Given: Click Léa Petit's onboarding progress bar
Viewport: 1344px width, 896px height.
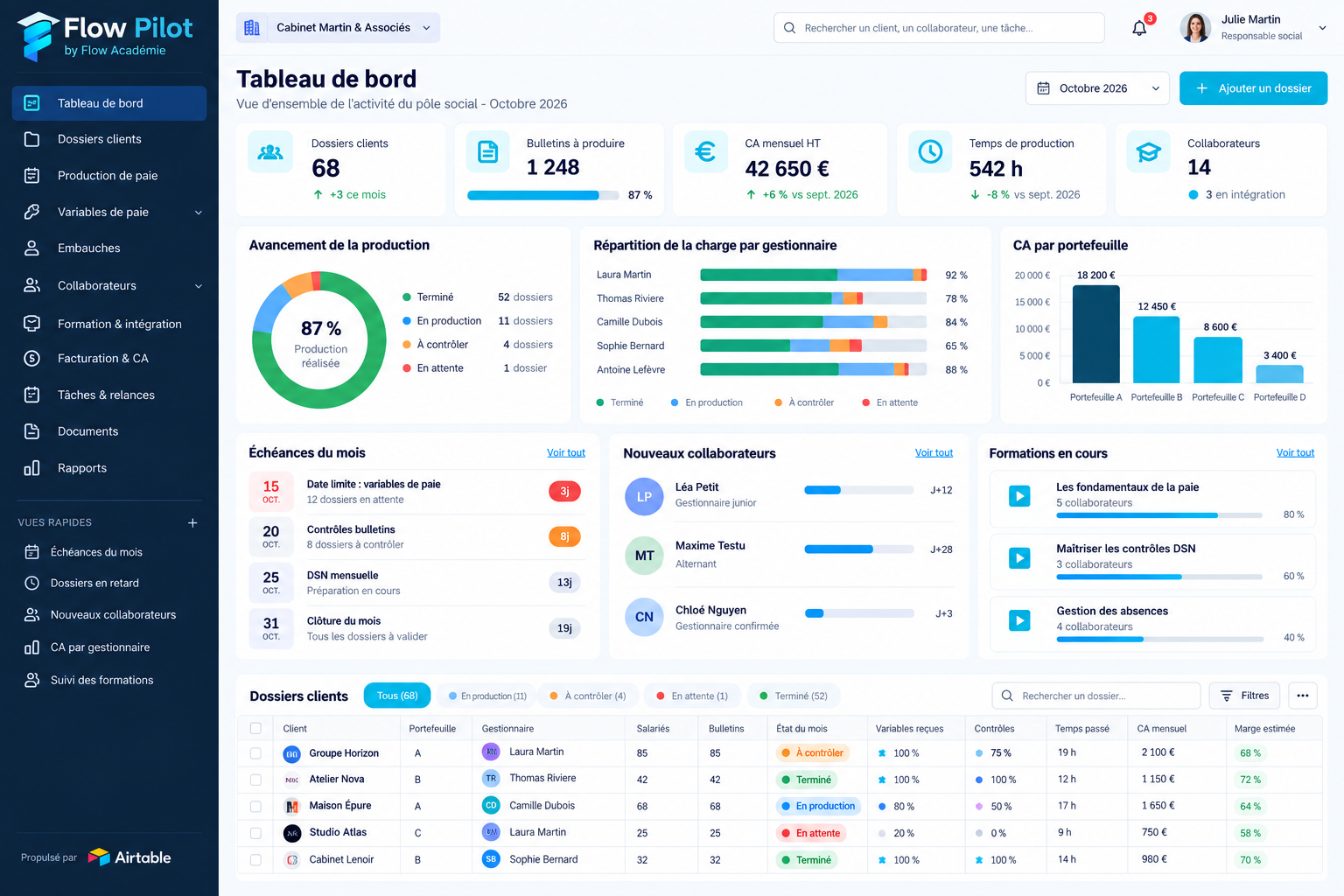Looking at the screenshot, I should pos(859,490).
